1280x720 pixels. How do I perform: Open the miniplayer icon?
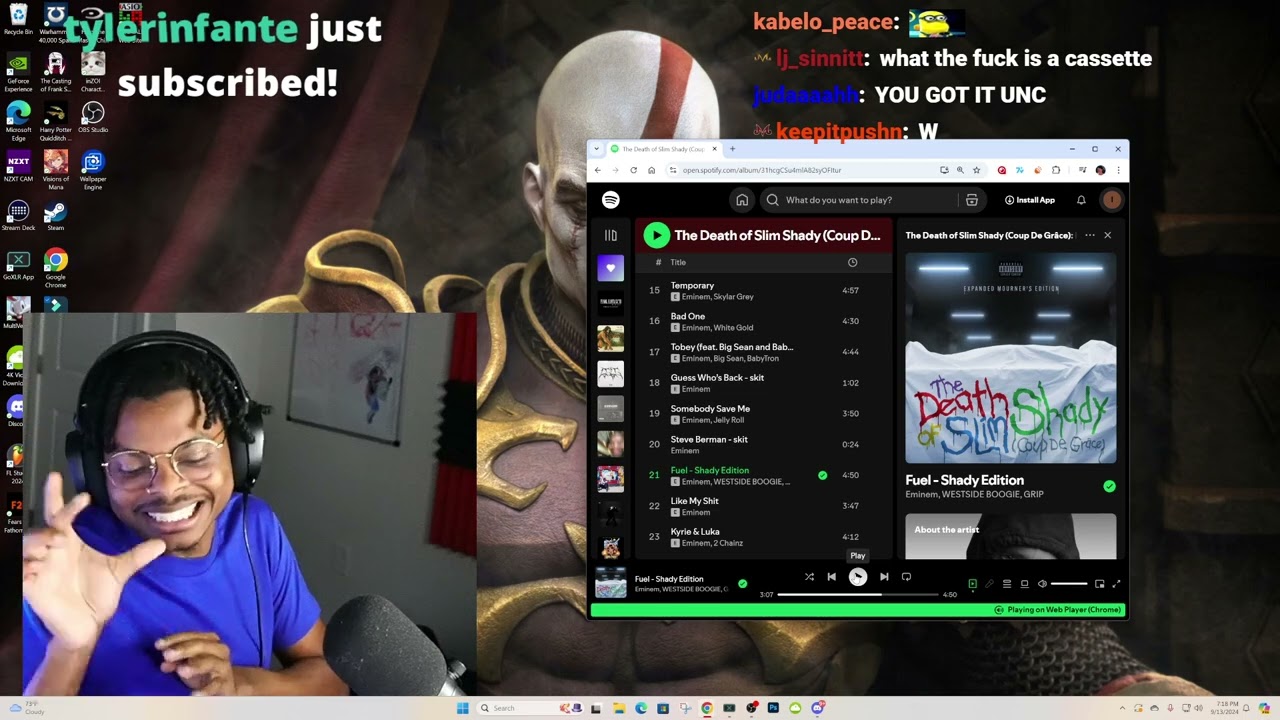1099,584
